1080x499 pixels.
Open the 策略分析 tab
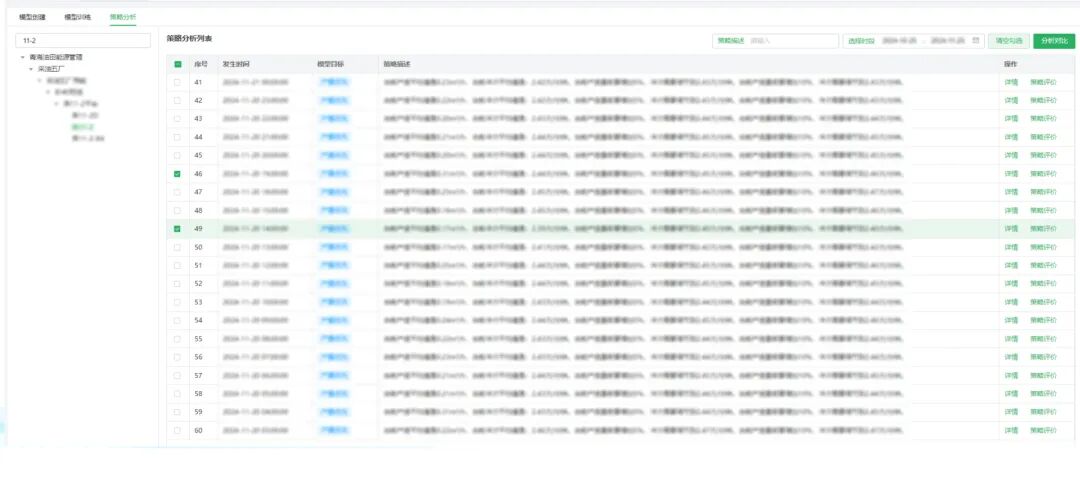point(123,17)
